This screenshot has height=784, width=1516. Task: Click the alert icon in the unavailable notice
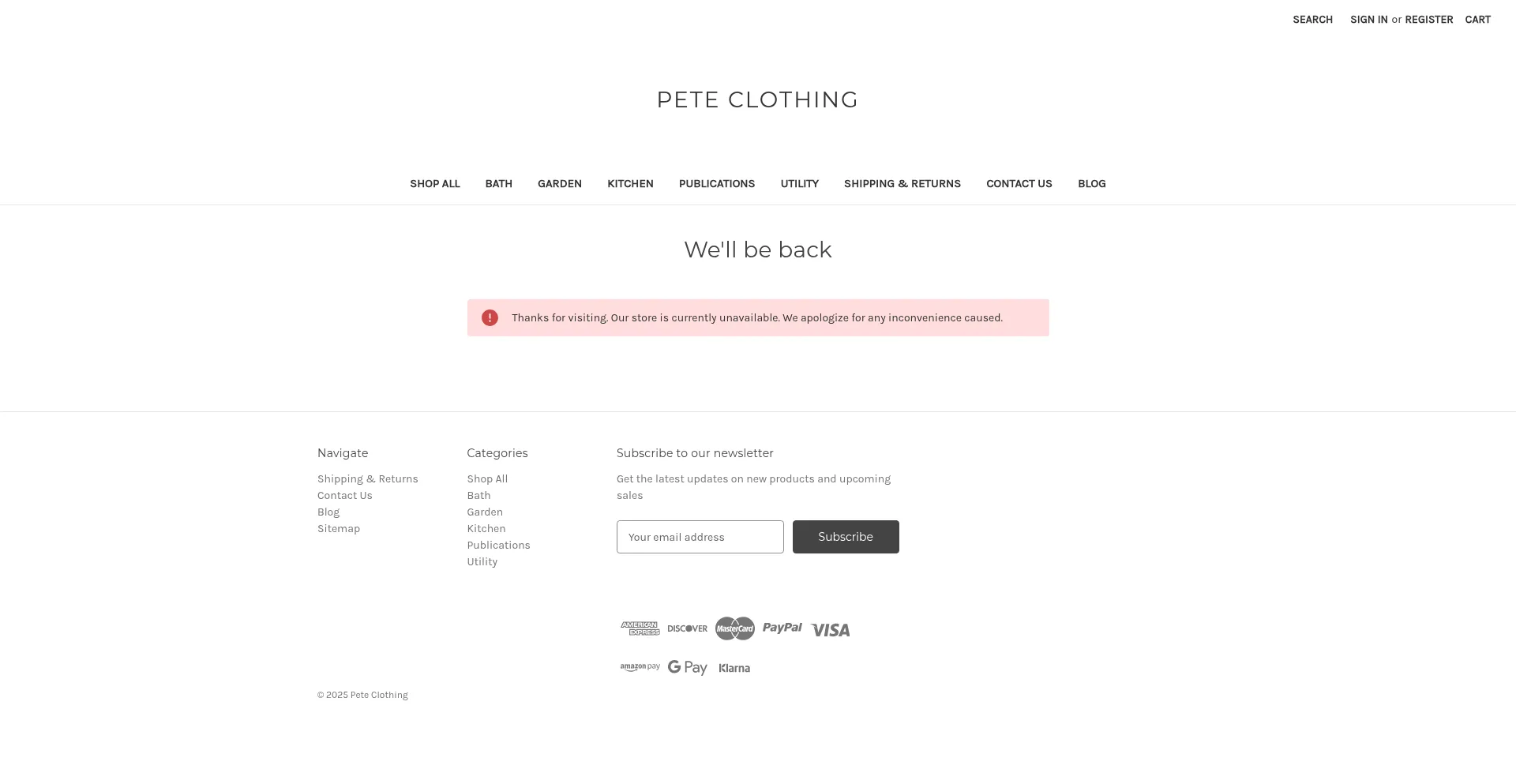pyautogui.click(x=490, y=317)
